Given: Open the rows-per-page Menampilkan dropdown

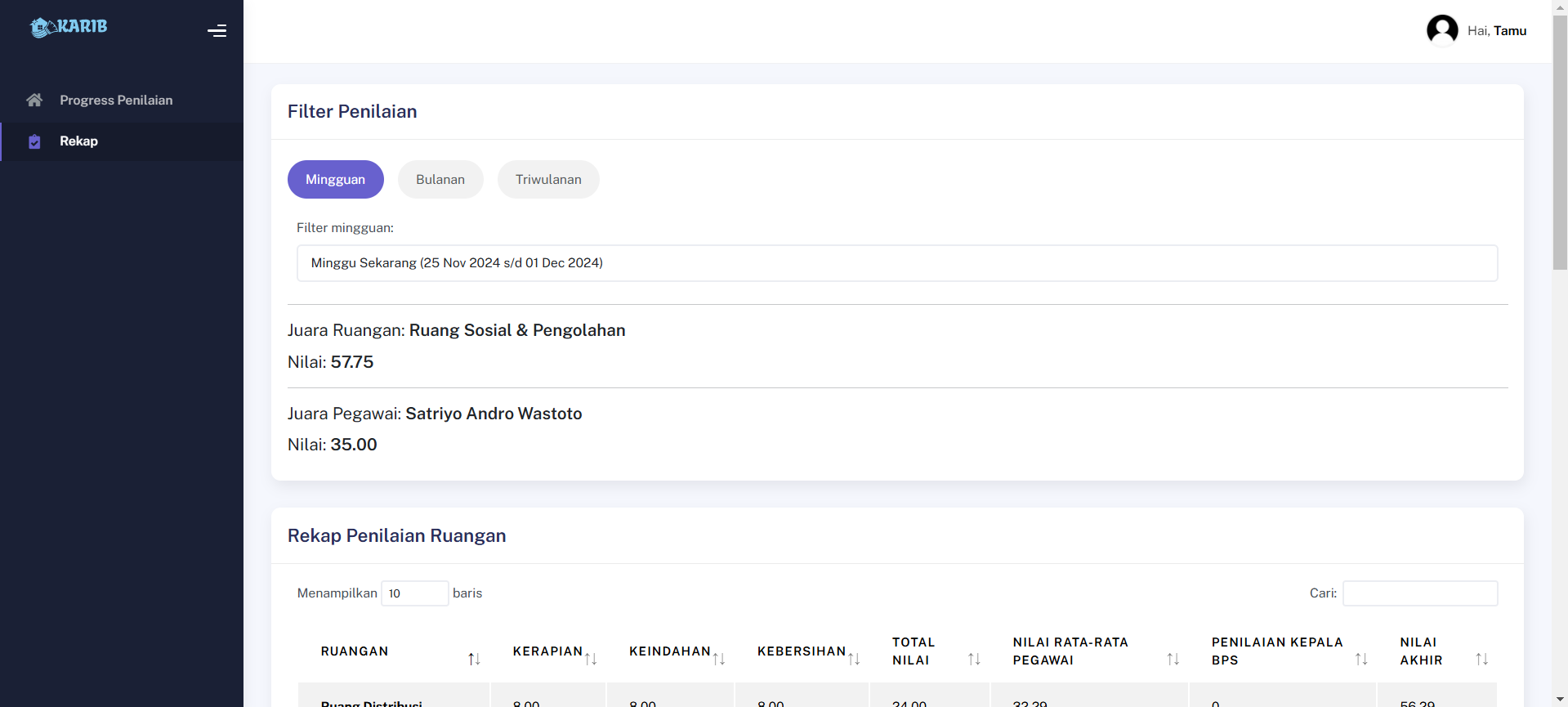Looking at the screenshot, I should [x=414, y=593].
